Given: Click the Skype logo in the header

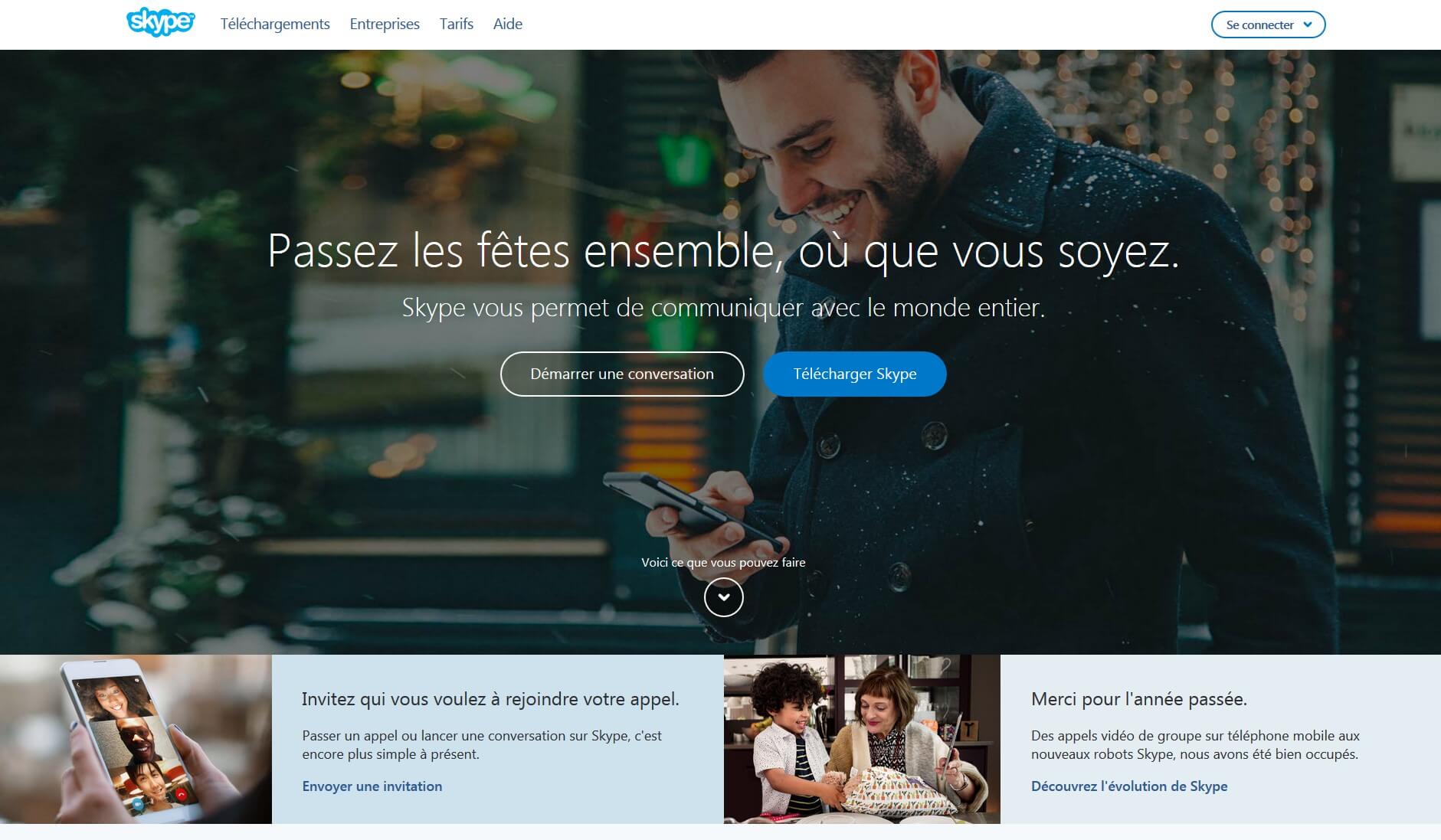Looking at the screenshot, I should (x=160, y=22).
